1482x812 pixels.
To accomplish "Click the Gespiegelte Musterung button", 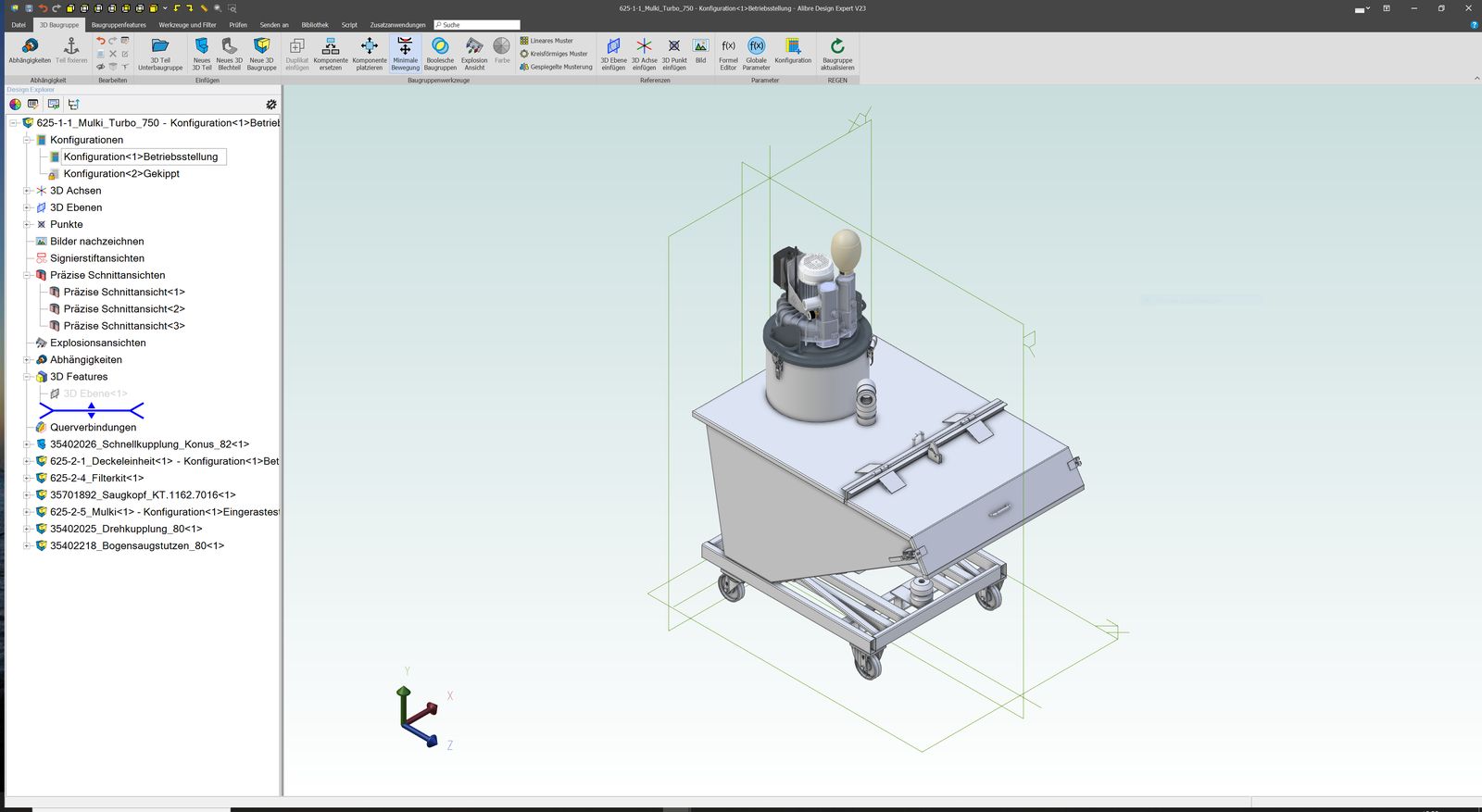I will (x=556, y=67).
